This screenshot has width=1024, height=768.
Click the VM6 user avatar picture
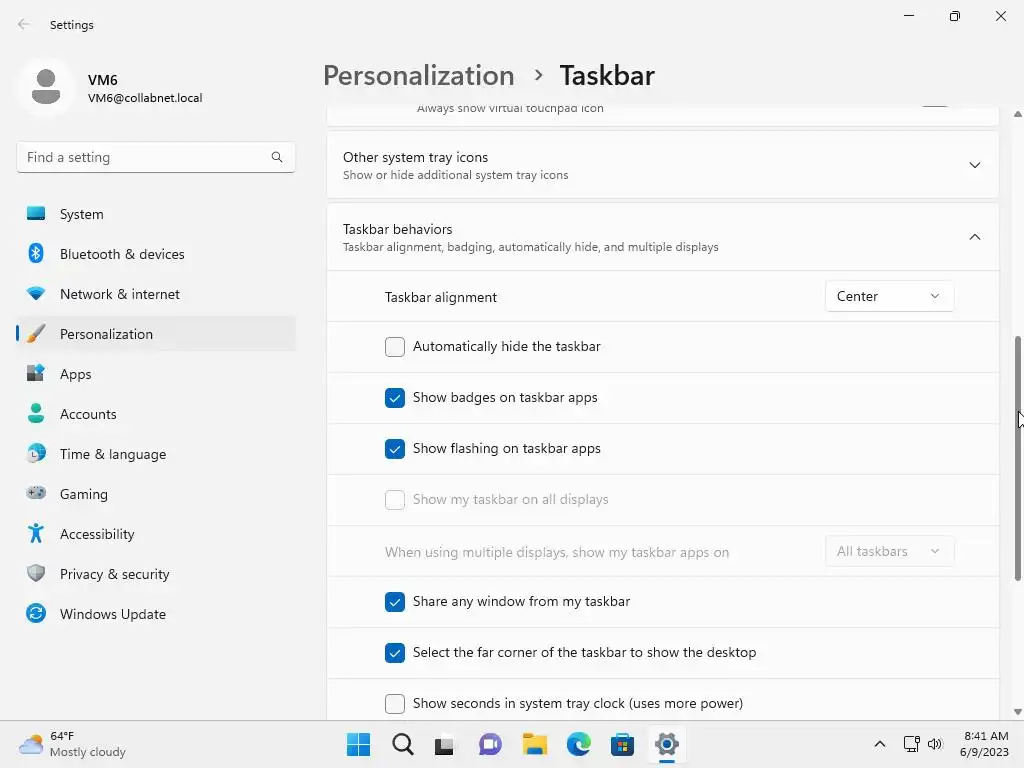point(46,86)
